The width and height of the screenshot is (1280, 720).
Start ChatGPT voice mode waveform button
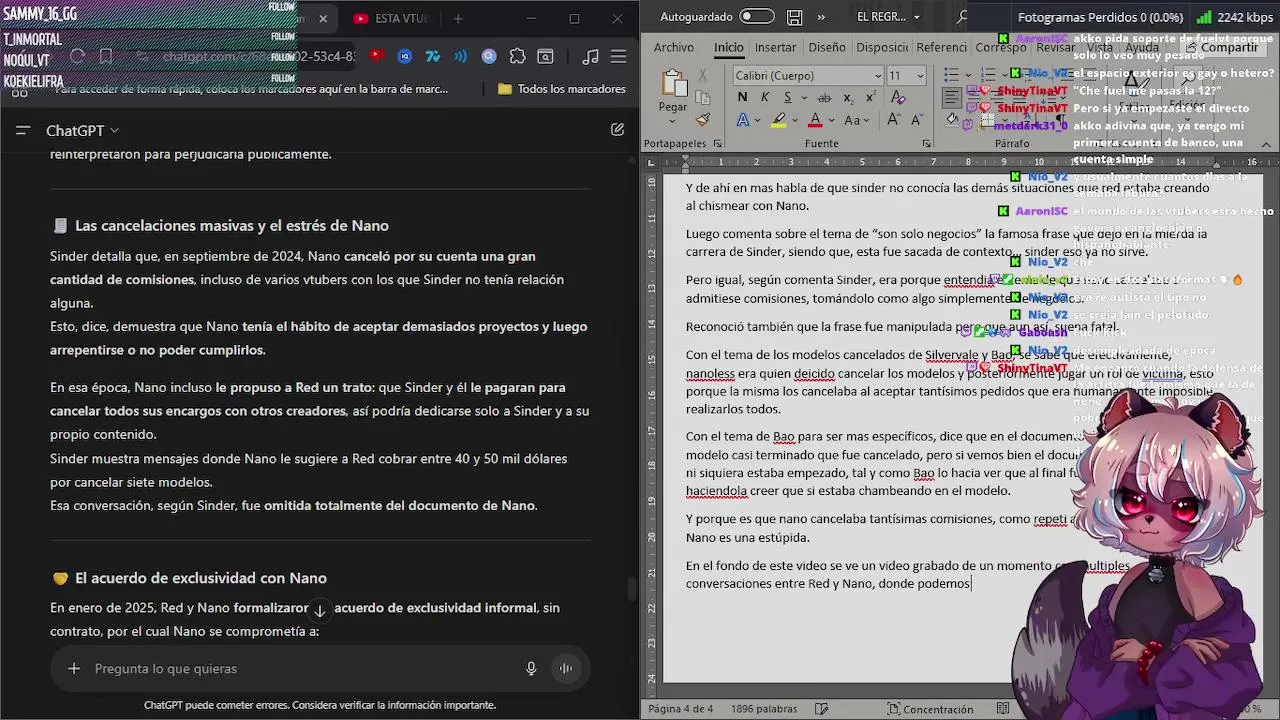566,668
